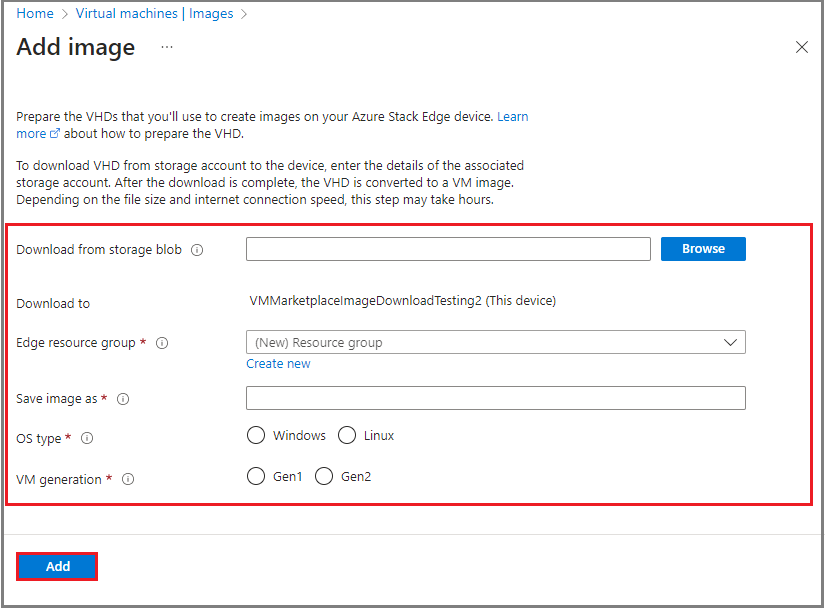This screenshot has width=825, height=608.
Task: Navigate to Home via the breadcrumb
Action: pos(35,13)
